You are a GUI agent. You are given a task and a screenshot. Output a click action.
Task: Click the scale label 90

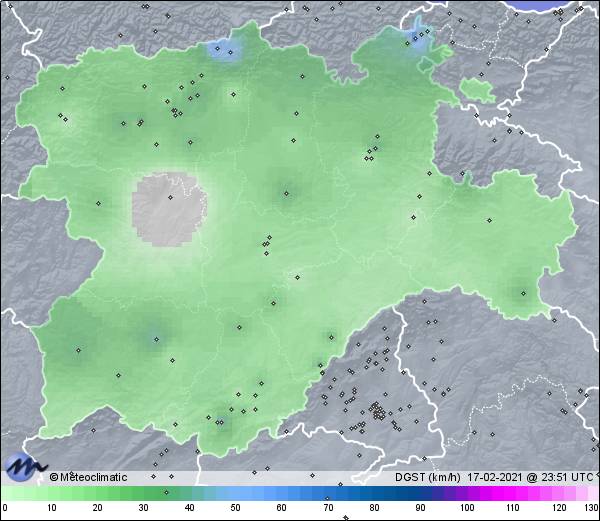pos(420,508)
